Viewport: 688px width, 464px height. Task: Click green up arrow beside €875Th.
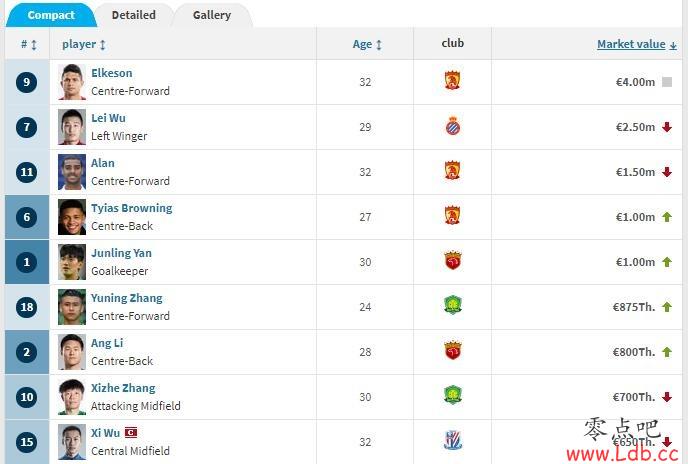(667, 307)
